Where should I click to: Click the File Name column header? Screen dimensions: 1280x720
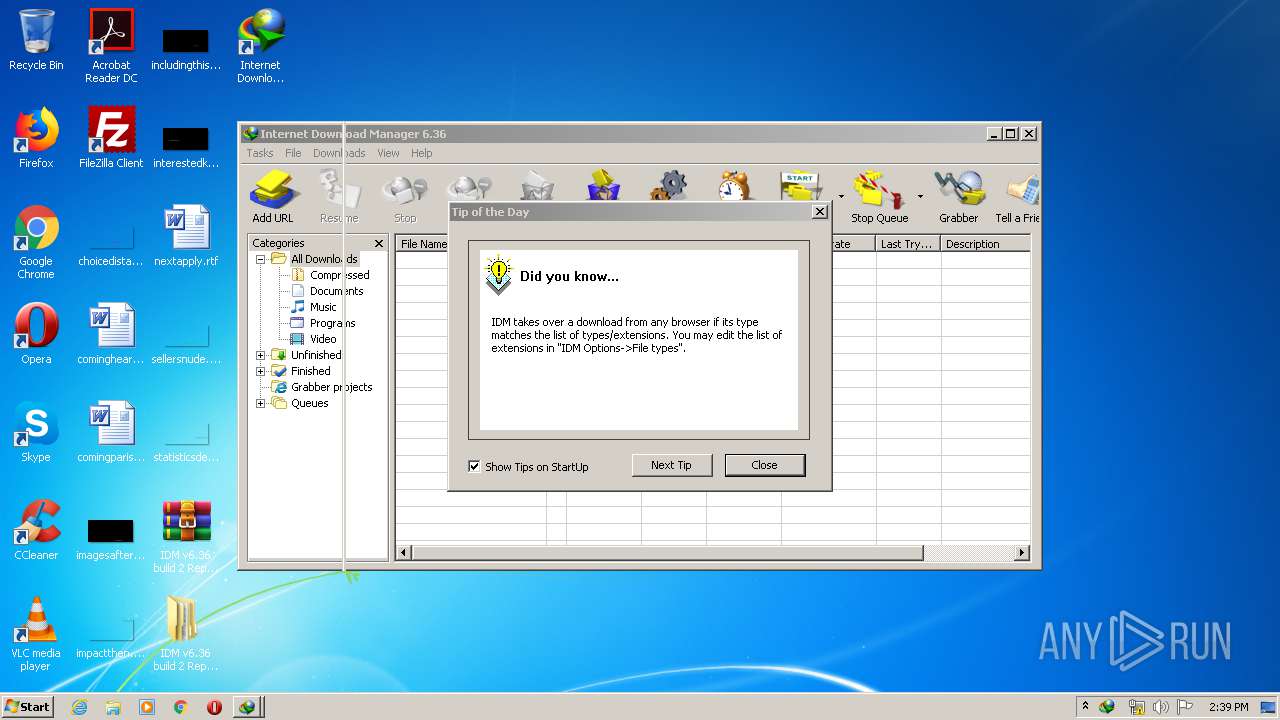click(423, 244)
